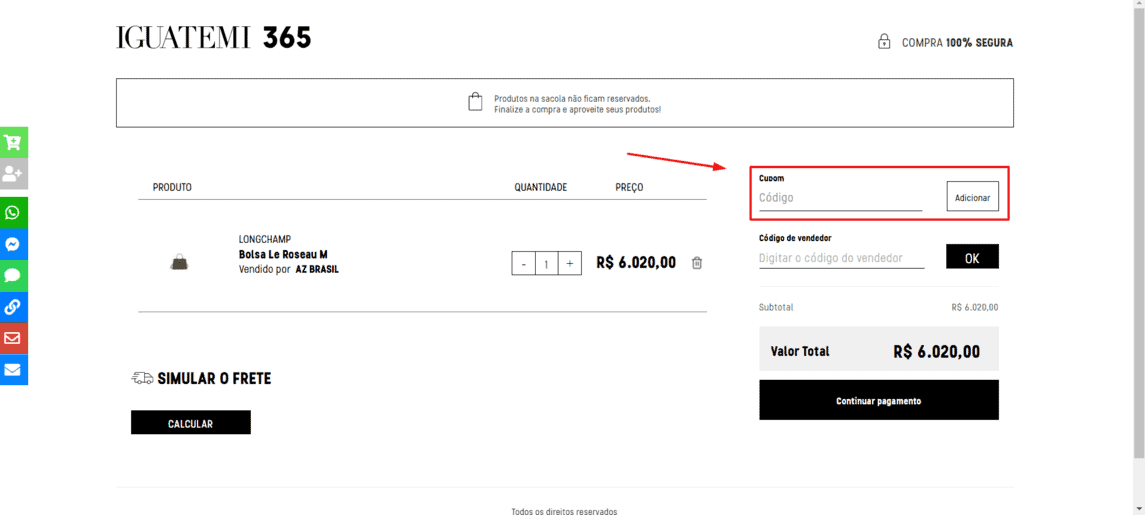
Task: Click the padlock secure purchase icon
Action: (x=884, y=42)
